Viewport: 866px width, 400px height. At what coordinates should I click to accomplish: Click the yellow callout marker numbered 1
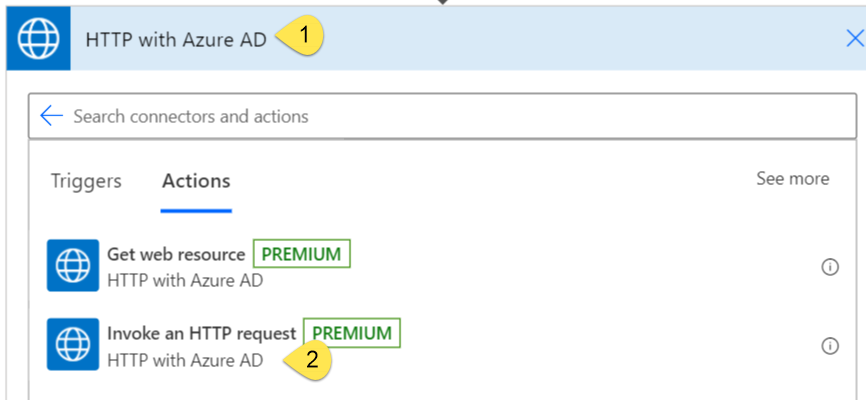(303, 37)
